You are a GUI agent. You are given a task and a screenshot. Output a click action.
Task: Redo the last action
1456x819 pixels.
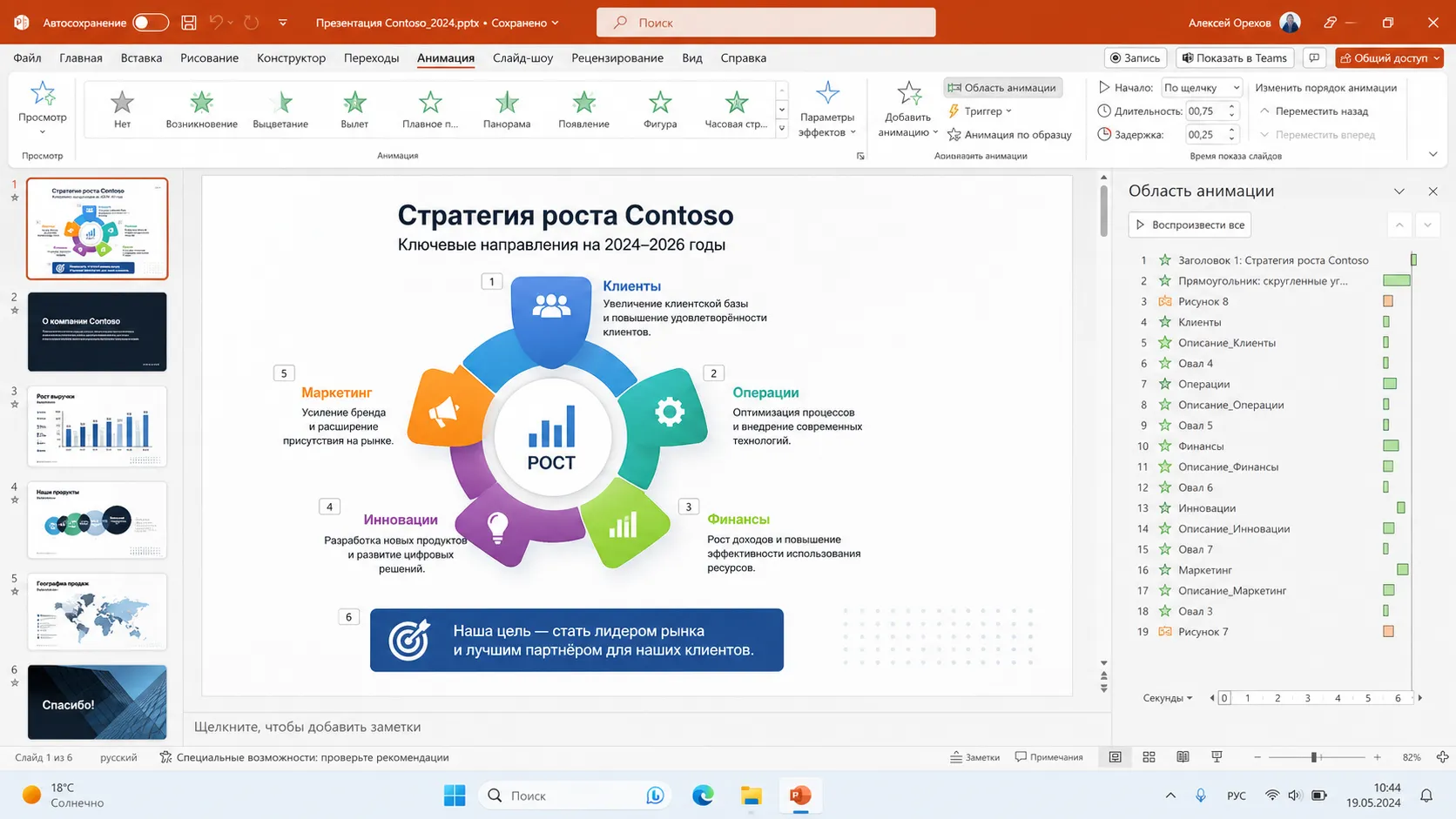pyautogui.click(x=252, y=23)
